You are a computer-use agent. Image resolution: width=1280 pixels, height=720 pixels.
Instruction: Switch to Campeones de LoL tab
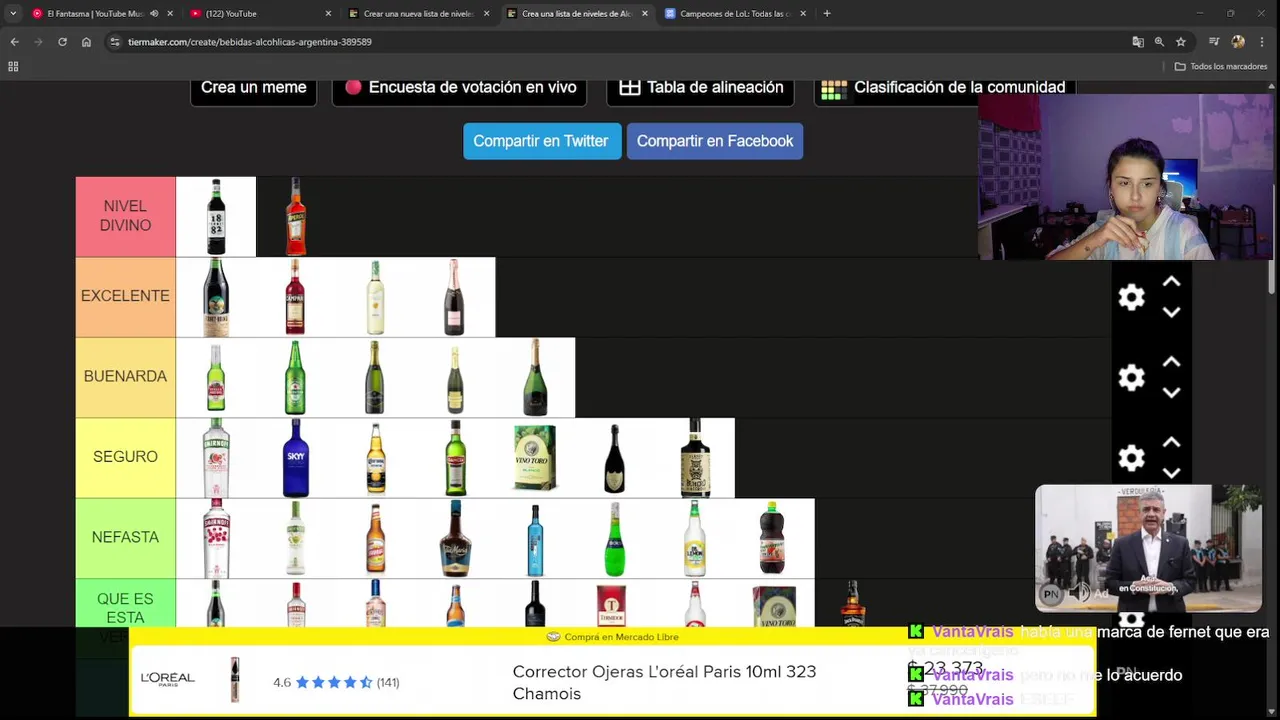coord(734,13)
